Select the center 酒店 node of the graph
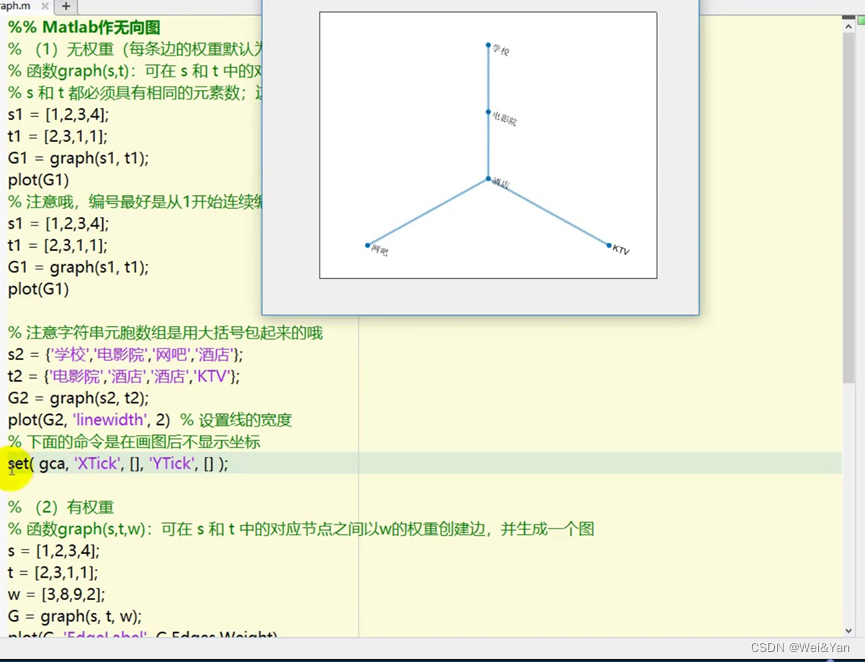This screenshot has width=865, height=662. (487, 180)
